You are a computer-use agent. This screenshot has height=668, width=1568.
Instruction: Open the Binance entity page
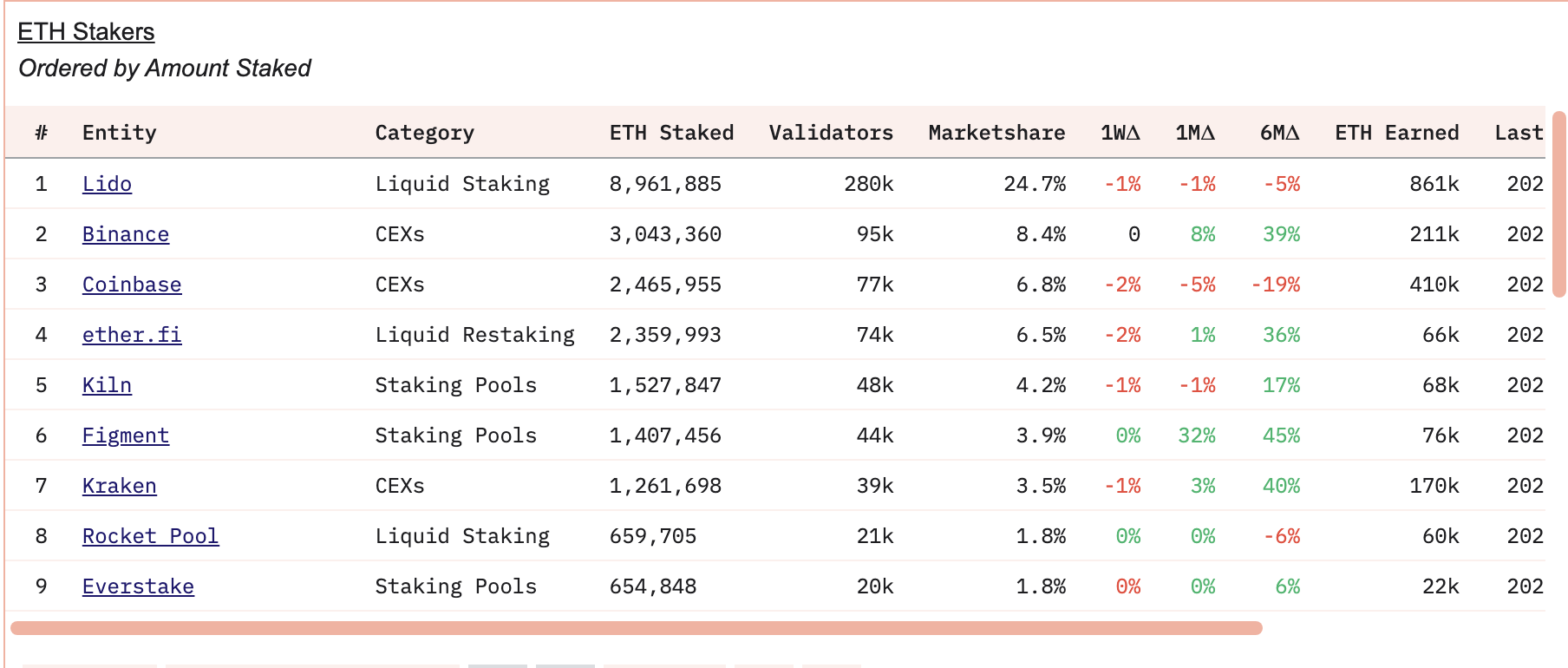point(126,233)
